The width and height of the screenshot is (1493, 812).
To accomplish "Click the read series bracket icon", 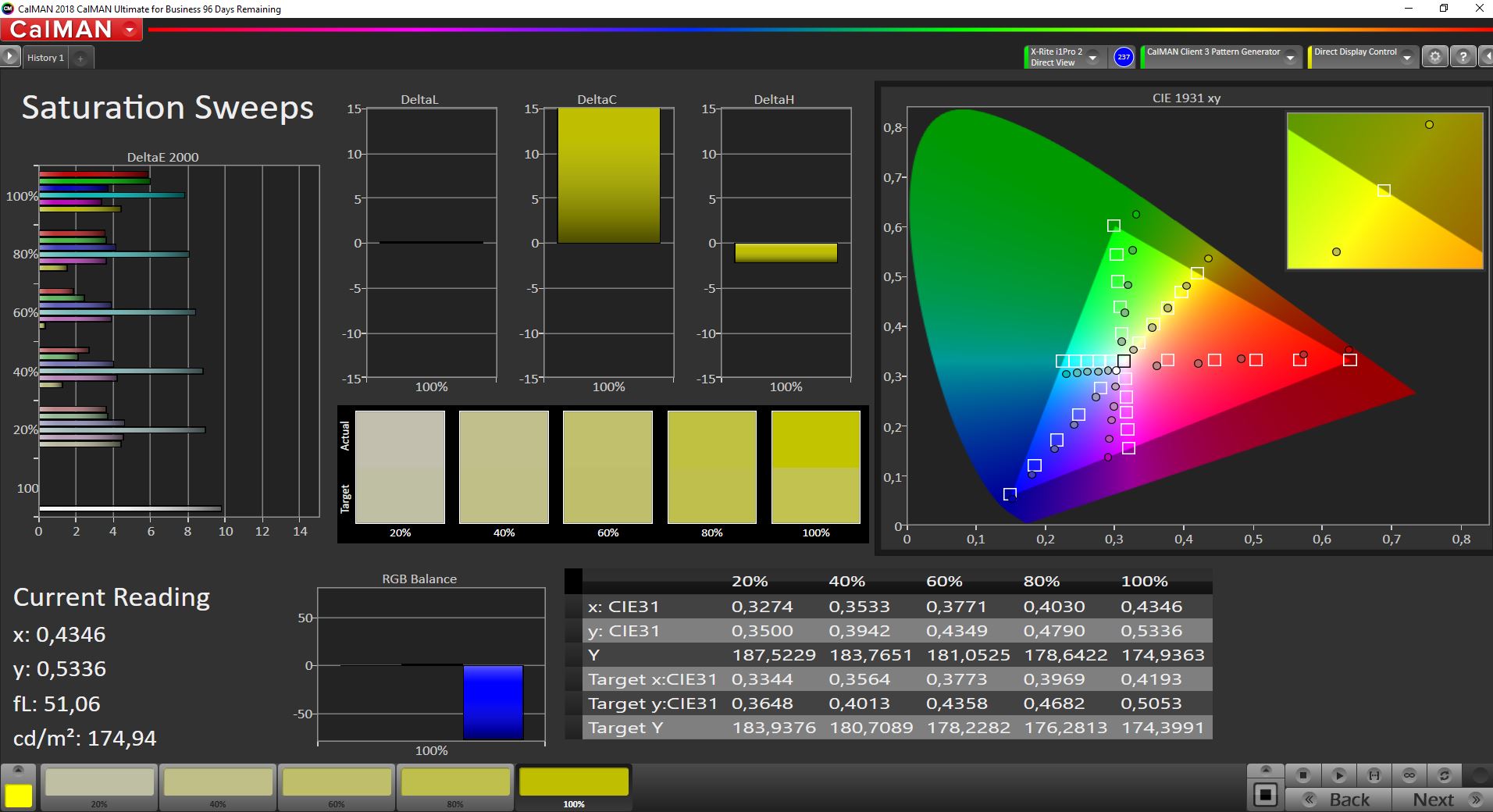I will [x=1374, y=775].
